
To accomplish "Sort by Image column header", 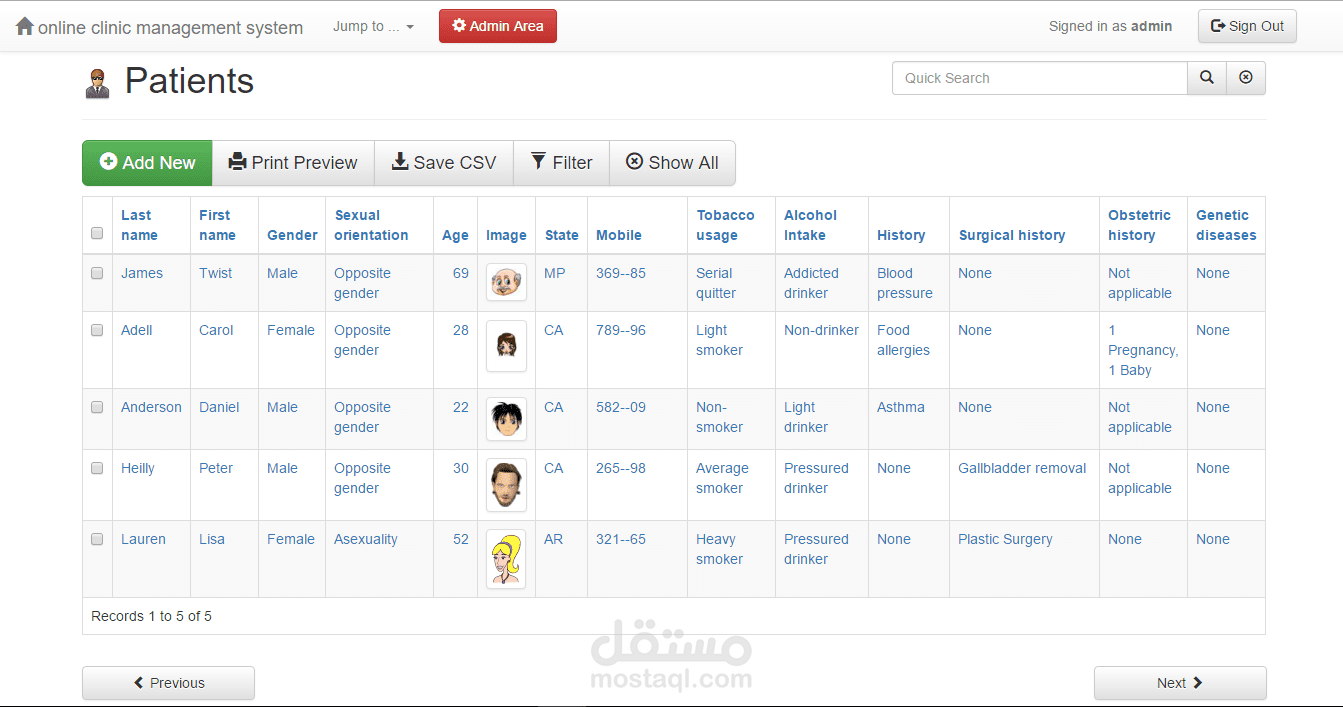I will click(x=506, y=235).
